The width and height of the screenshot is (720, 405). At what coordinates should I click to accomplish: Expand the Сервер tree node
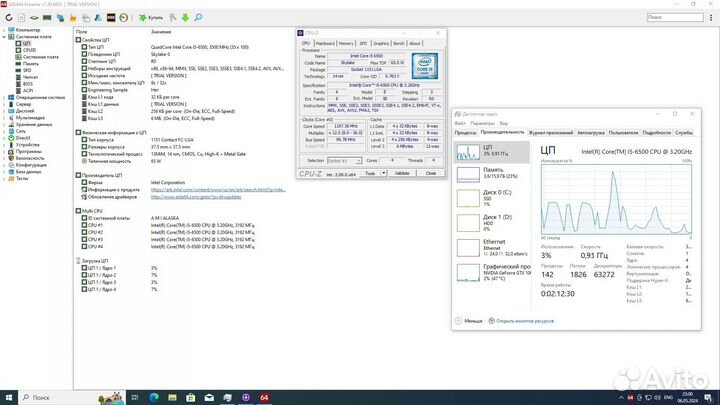click(4, 104)
